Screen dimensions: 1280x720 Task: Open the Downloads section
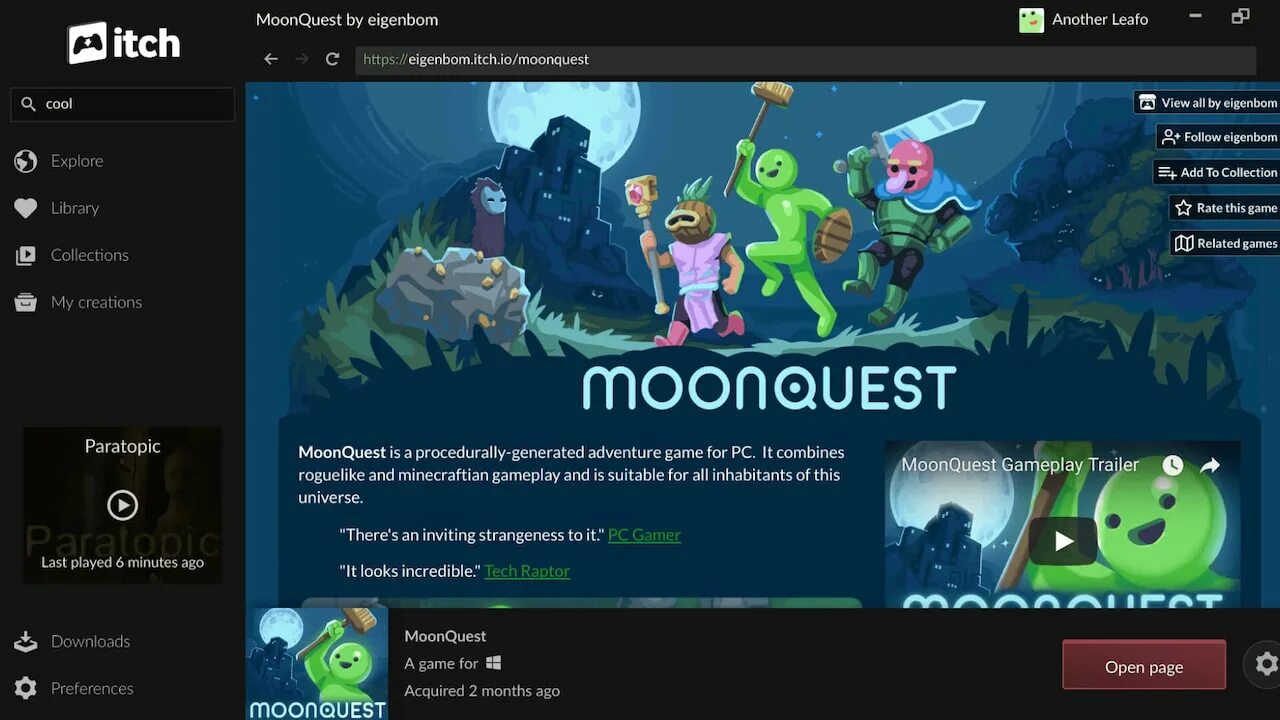pyautogui.click(x=72, y=641)
